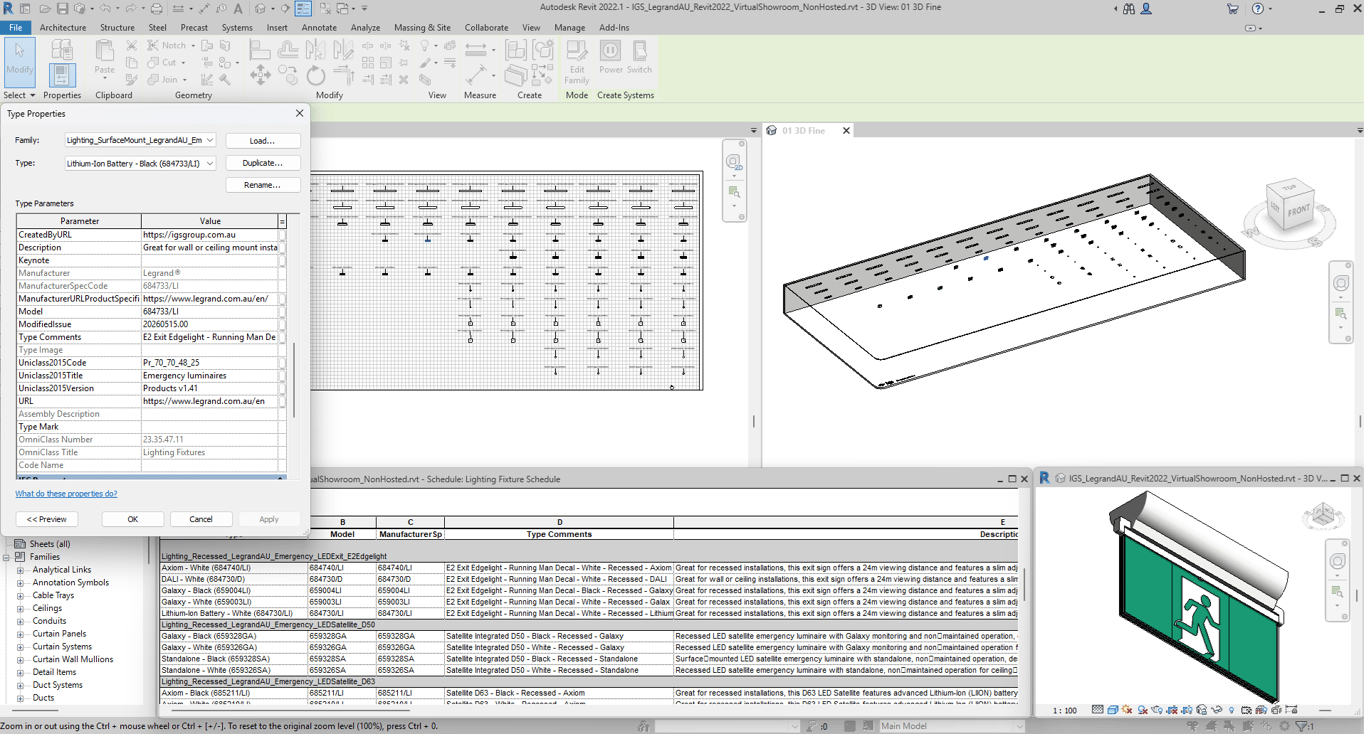Click the Uniclass2015Code value Pr_70_70_48_25
The image size is (1366, 734).
point(209,363)
